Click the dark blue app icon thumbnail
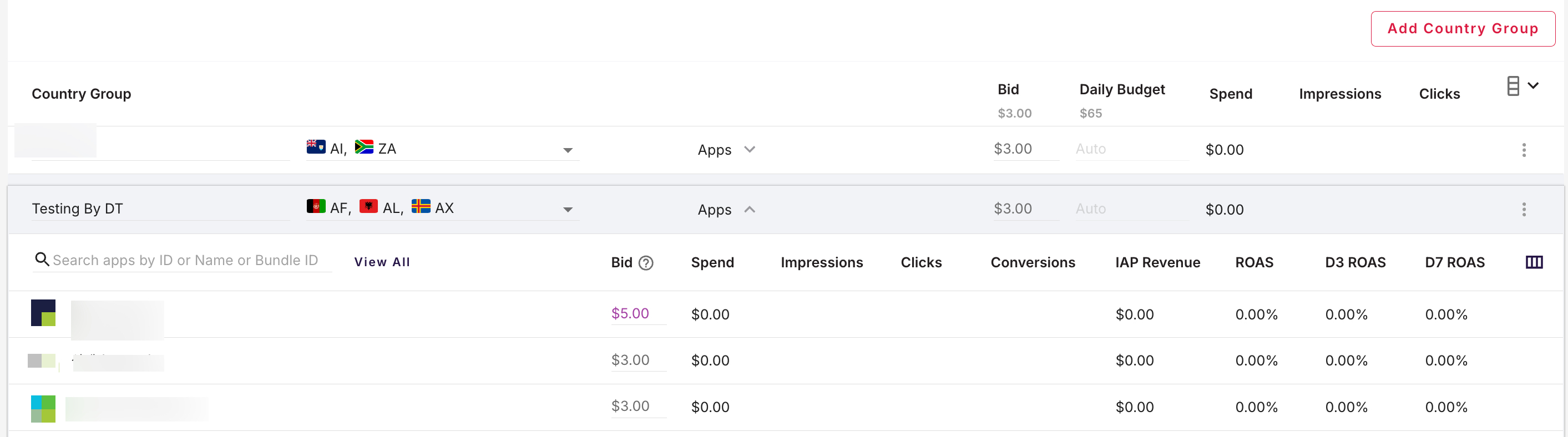Viewport: 1568px width, 437px height. [x=43, y=313]
